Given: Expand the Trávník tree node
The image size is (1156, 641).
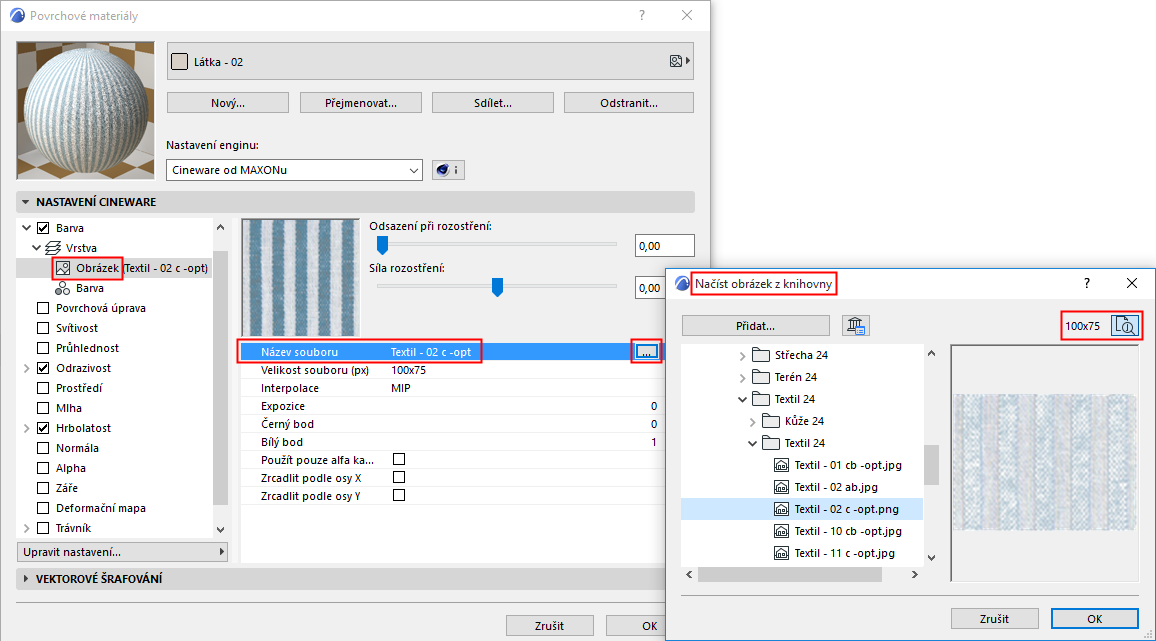Looking at the screenshot, I should pos(27,527).
